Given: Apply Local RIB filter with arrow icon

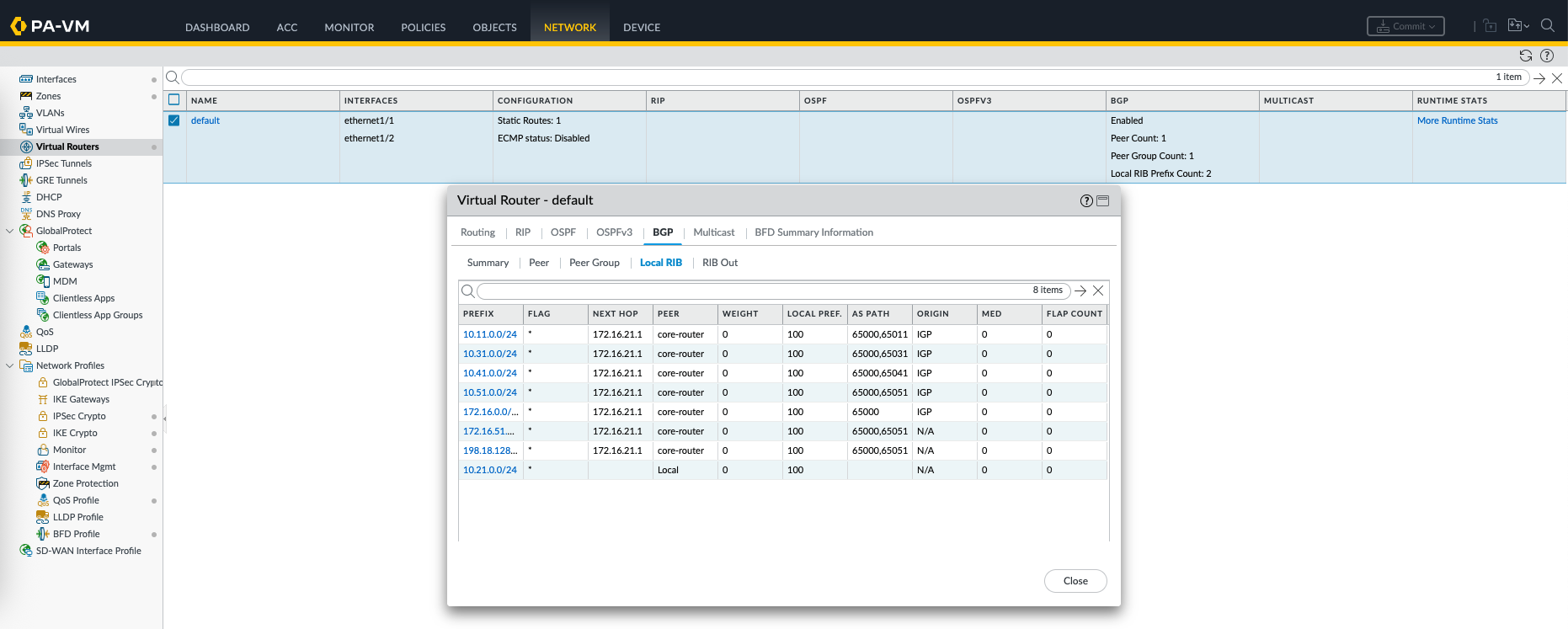Looking at the screenshot, I should pyautogui.click(x=1080, y=291).
